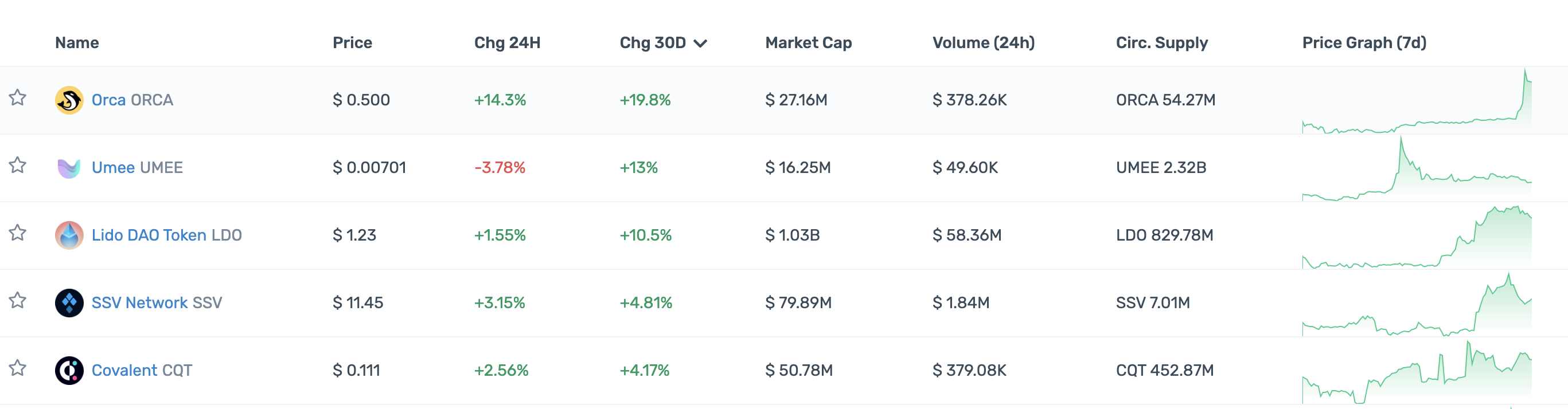Open the Orca ORCA coin link
This screenshot has width=1568, height=409.
tap(132, 100)
